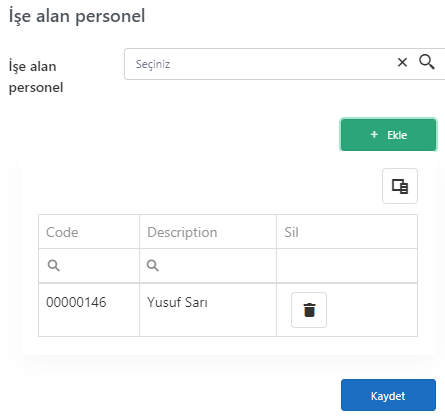Click the Sil column header
This screenshot has height=416, width=445.
(347, 232)
